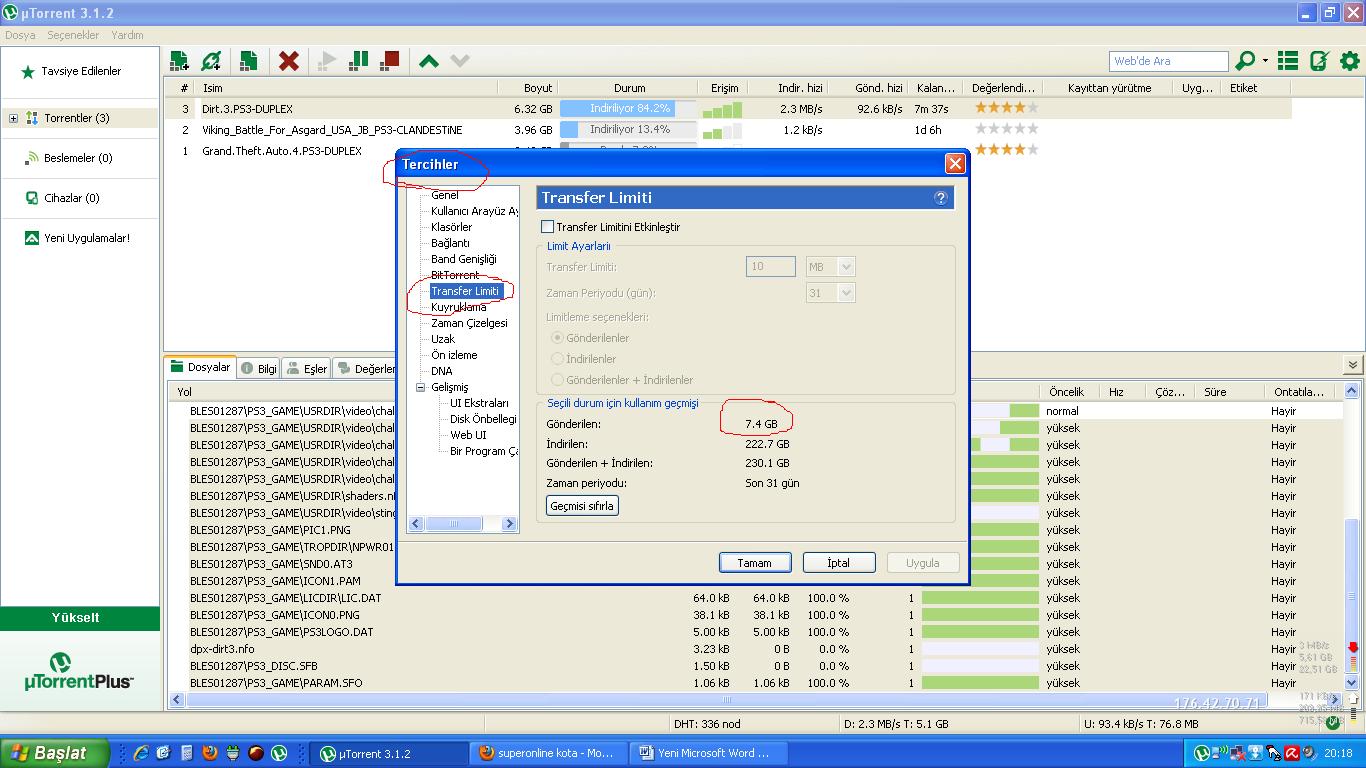This screenshot has height=768, width=1366.
Task: Click the Yükselt upgrade button
Action: pyautogui.click(x=80, y=618)
